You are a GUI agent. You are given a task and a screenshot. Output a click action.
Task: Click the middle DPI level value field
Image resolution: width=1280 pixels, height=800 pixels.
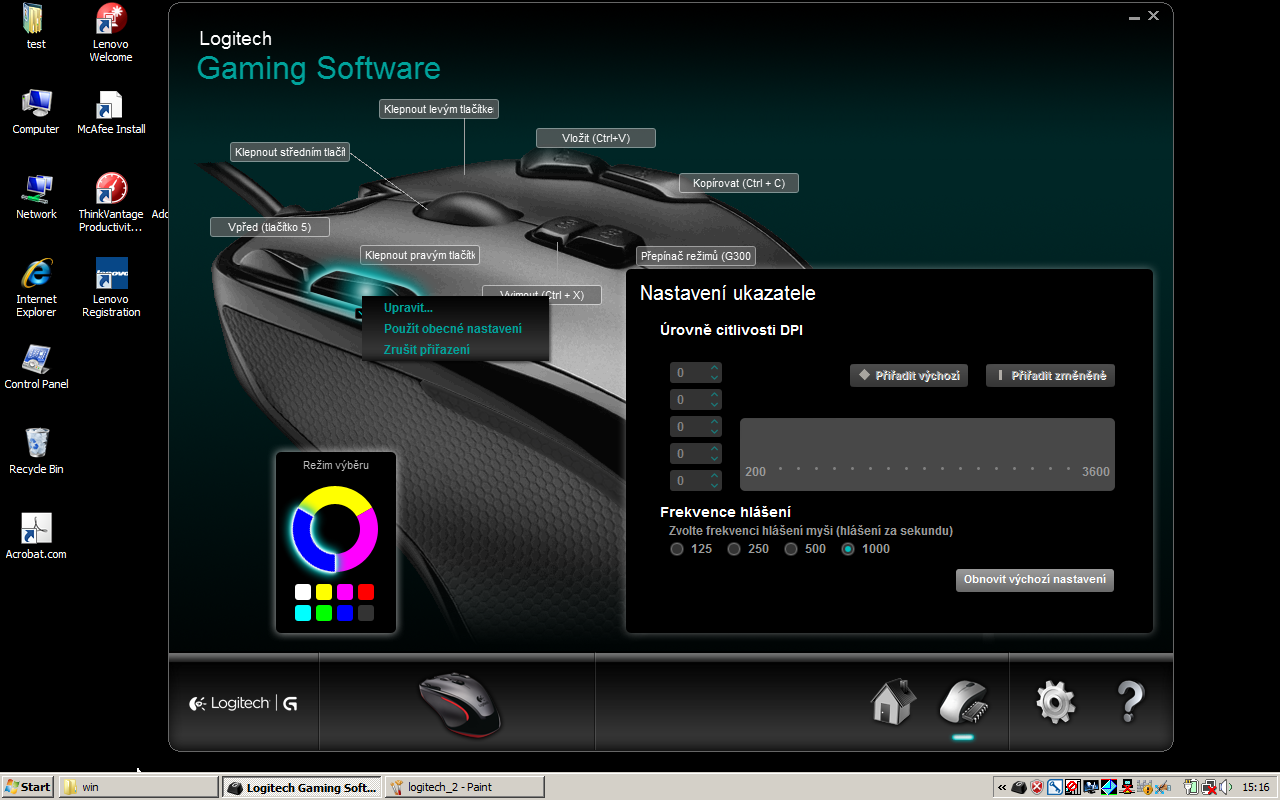[x=696, y=427]
